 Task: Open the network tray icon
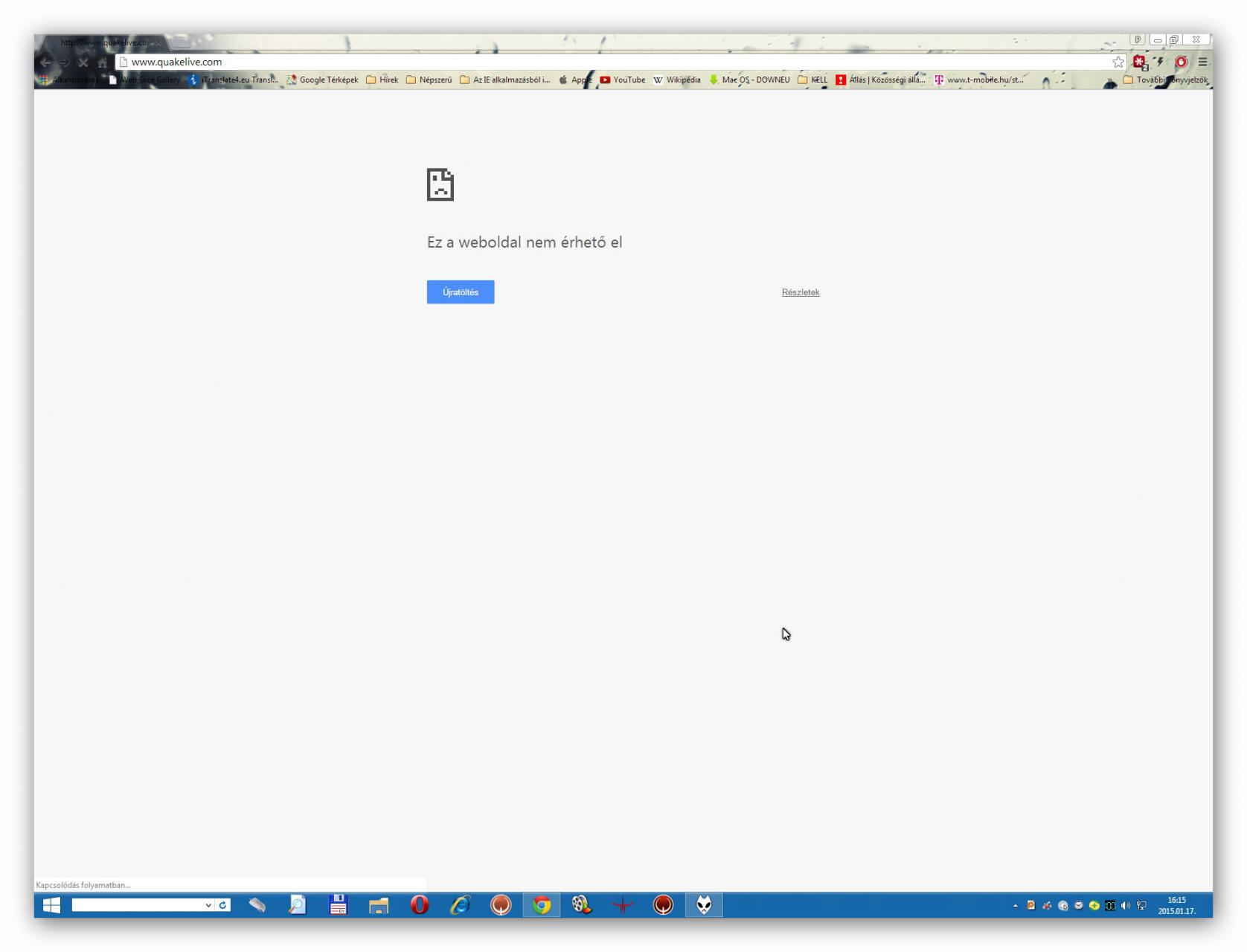click(x=1141, y=906)
